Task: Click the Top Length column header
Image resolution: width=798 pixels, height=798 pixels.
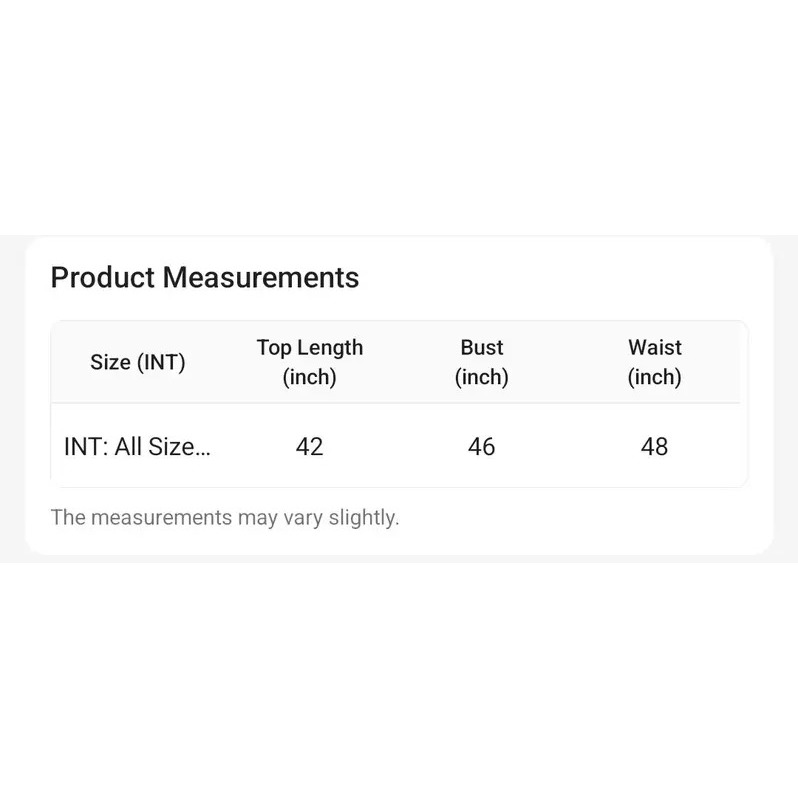Action: pyautogui.click(x=309, y=362)
